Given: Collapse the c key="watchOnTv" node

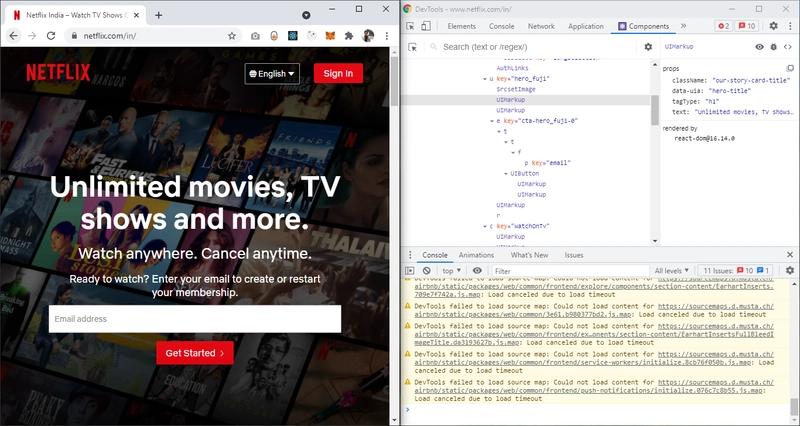Looking at the screenshot, I should tap(485, 226).
